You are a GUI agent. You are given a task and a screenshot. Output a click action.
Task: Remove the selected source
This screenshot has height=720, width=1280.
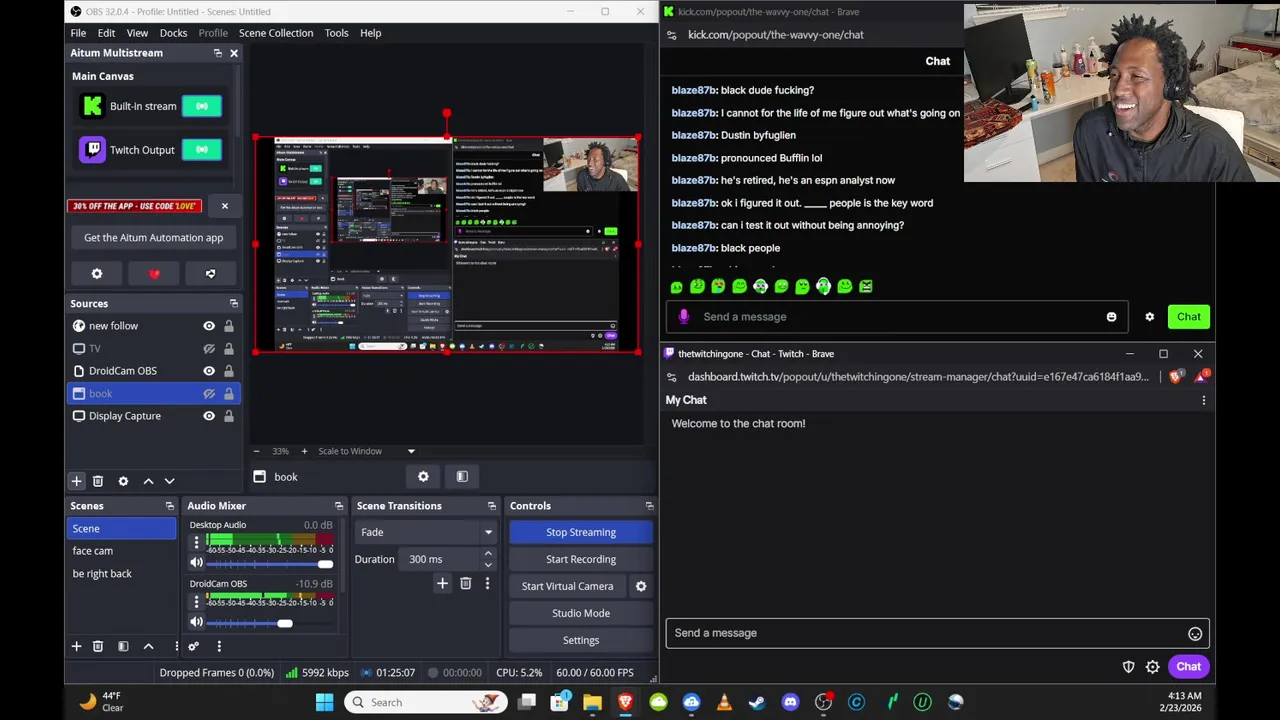tap(98, 481)
